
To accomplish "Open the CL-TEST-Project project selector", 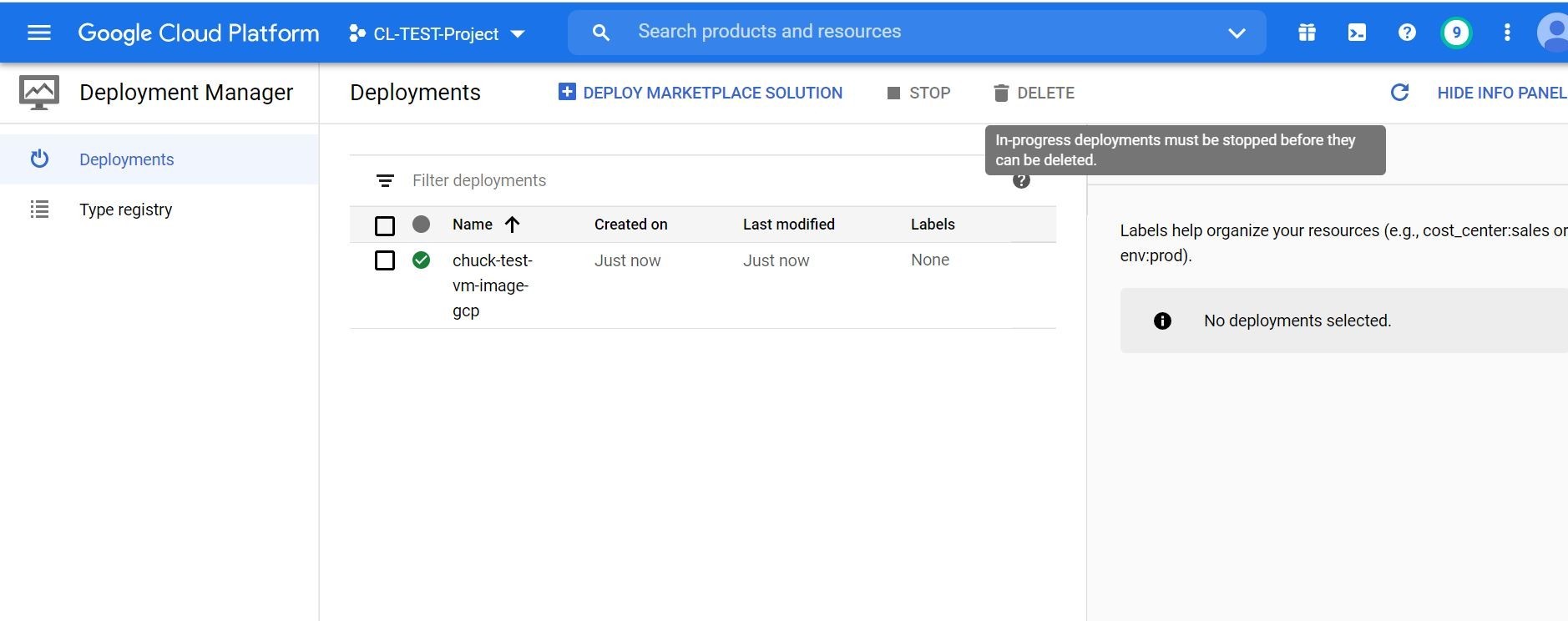I will [x=437, y=33].
